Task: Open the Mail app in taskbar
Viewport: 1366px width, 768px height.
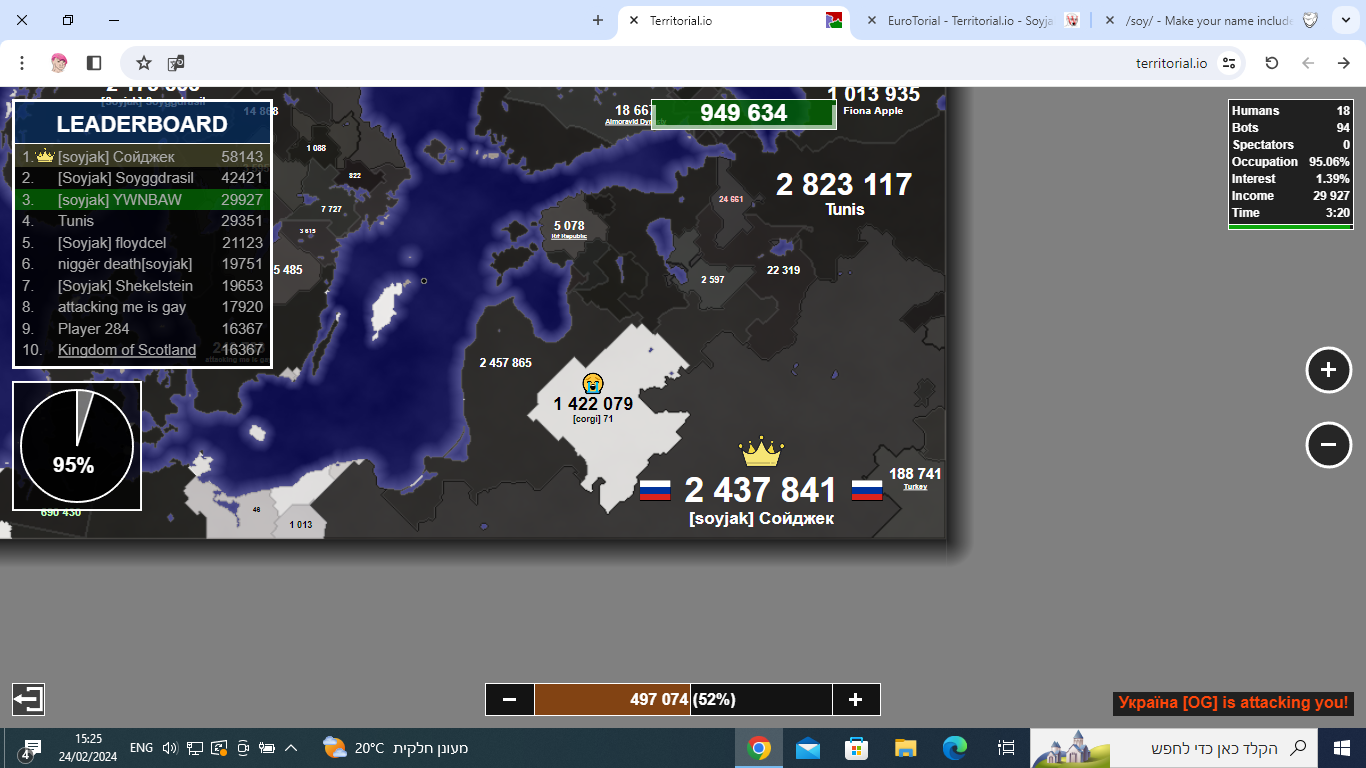Action: (x=808, y=748)
